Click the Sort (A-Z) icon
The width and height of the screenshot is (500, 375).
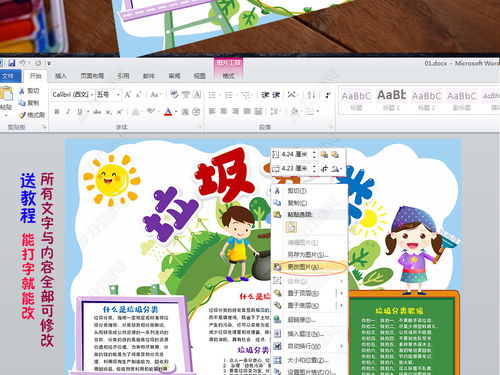click(x=311, y=95)
